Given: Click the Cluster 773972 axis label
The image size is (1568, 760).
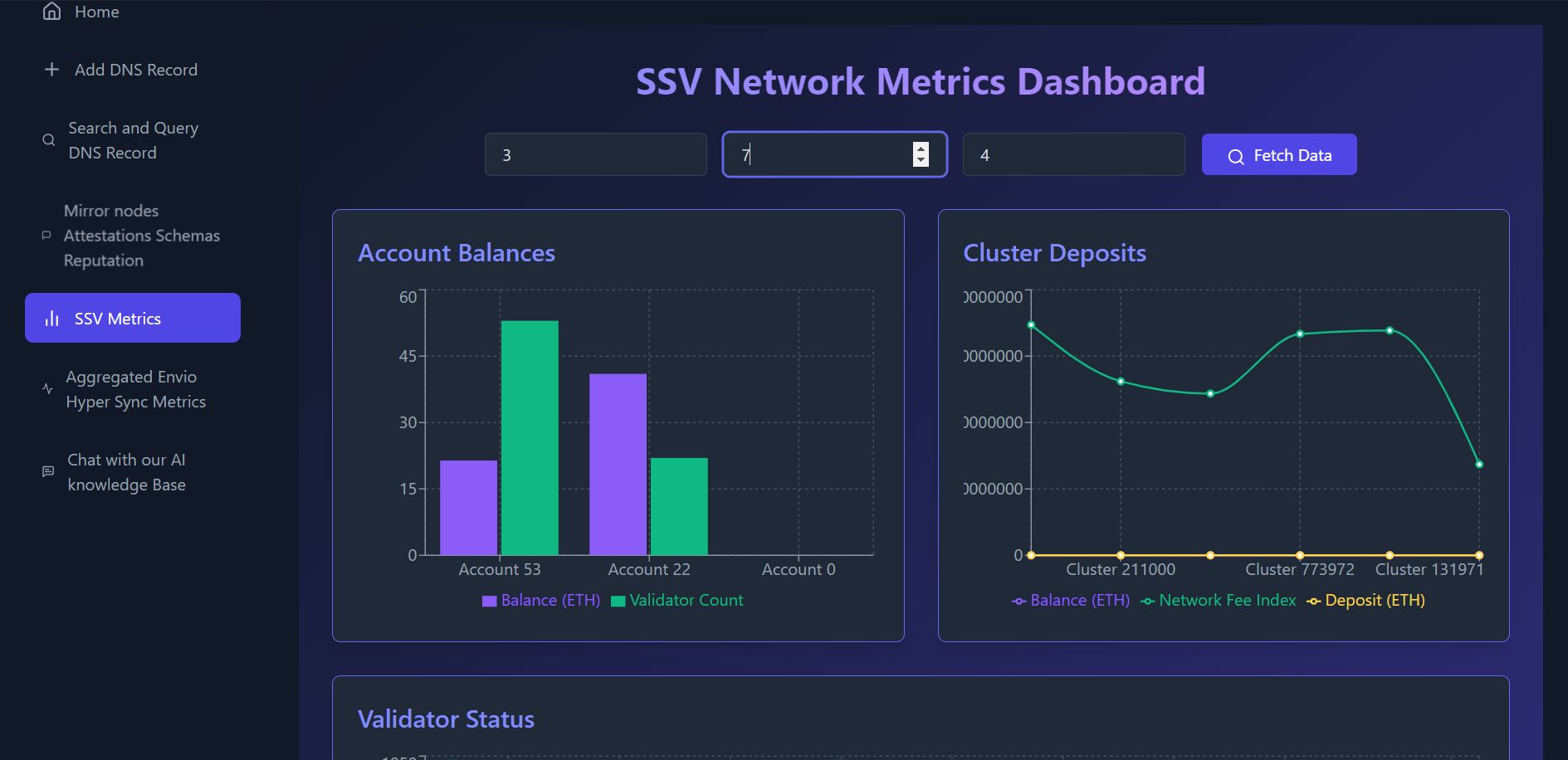Looking at the screenshot, I should tap(1300, 570).
